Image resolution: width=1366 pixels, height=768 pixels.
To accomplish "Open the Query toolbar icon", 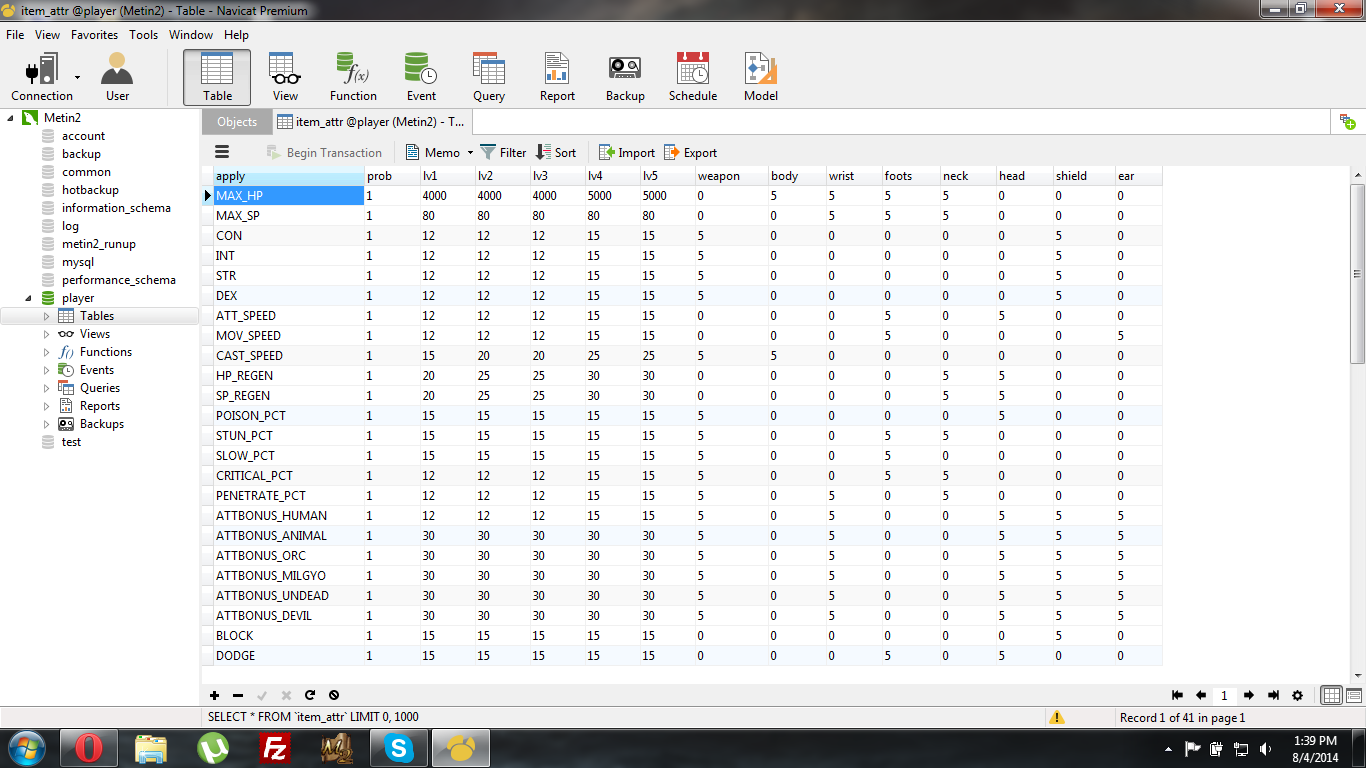I will pyautogui.click(x=489, y=78).
